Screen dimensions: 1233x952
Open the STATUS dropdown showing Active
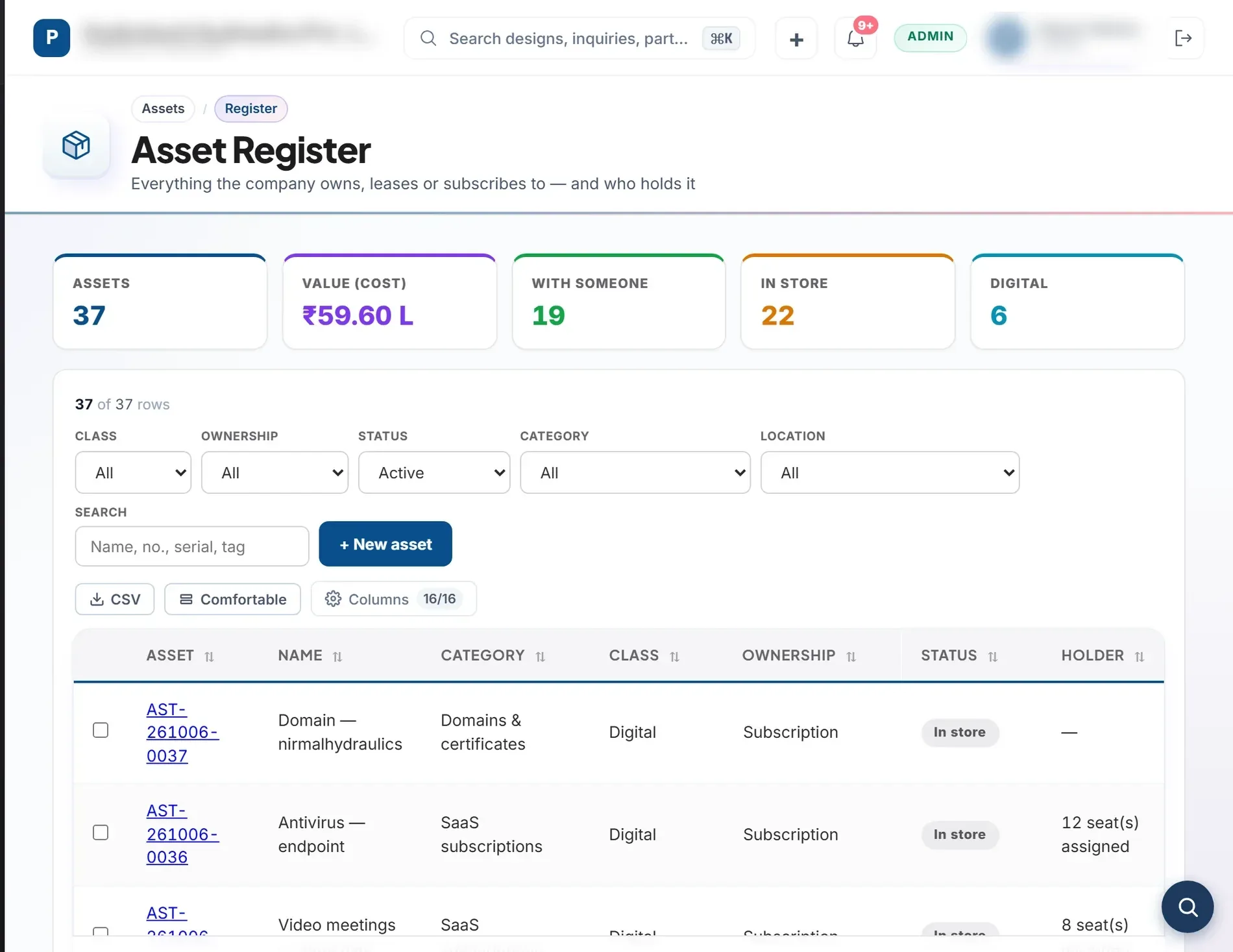tap(434, 472)
